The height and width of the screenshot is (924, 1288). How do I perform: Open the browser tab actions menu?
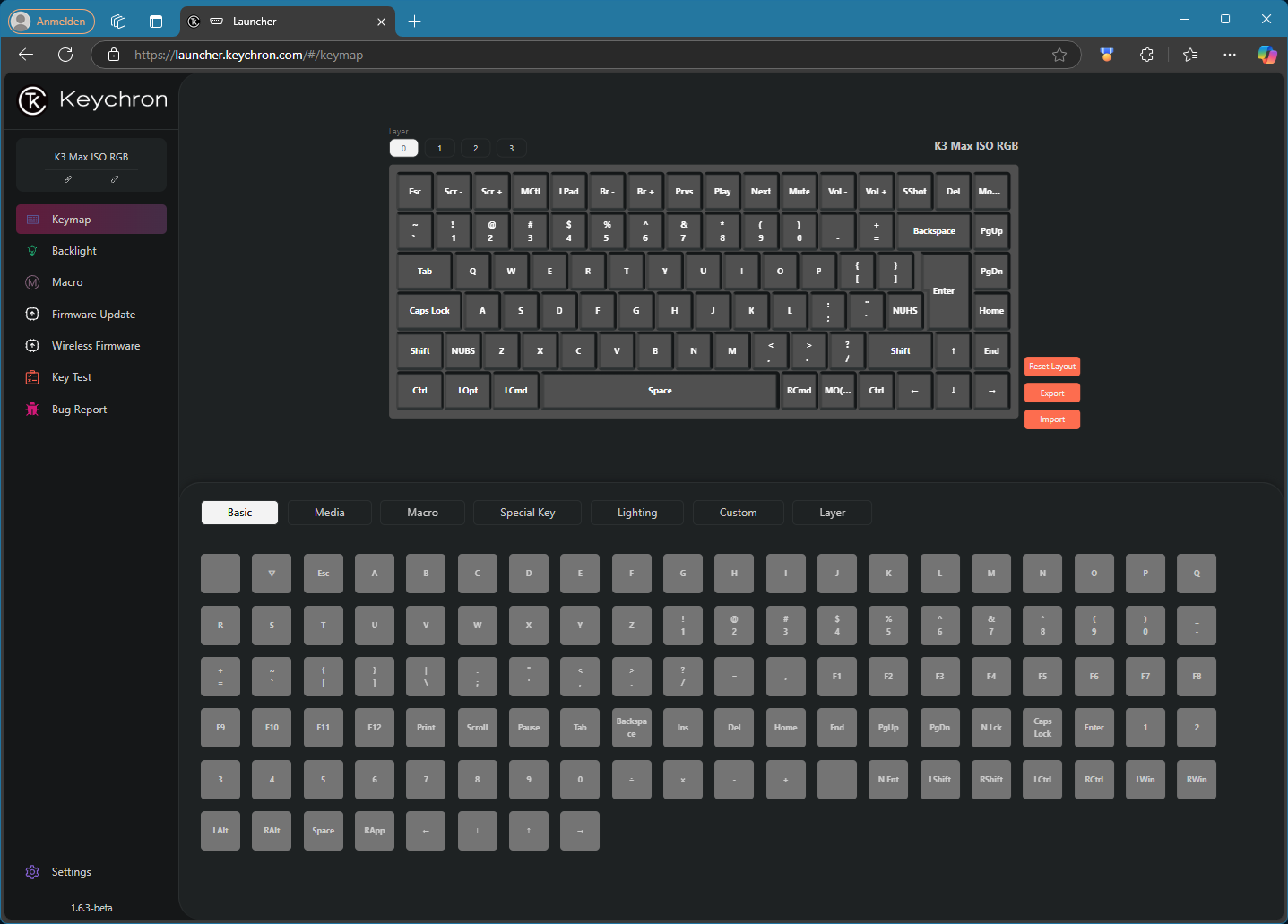[x=156, y=22]
